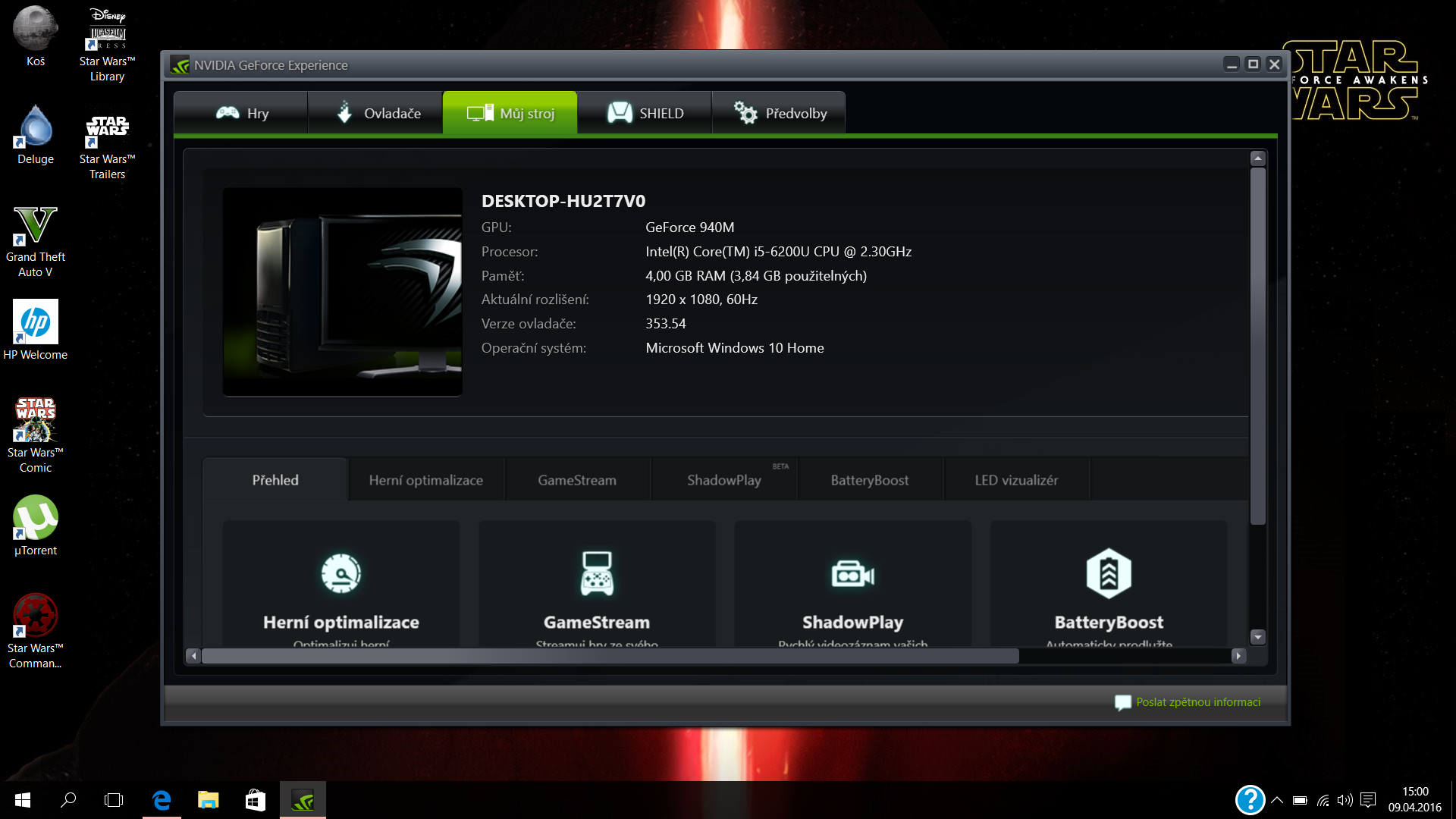Click Poslat zpětnou informaci link
This screenshot has height=819, width=1456.
coord(1197,702)
